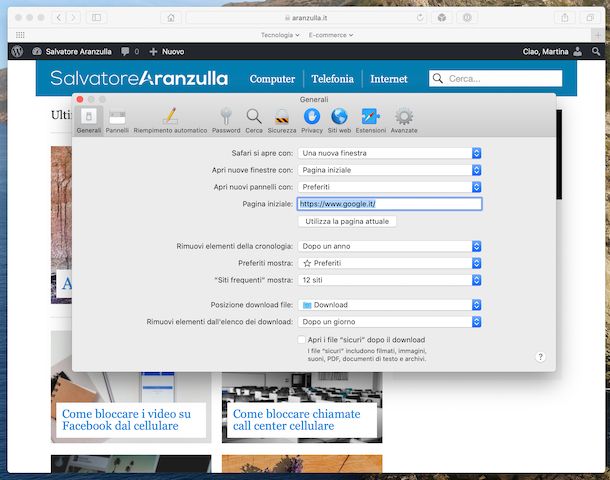This screenshot has width=610, height=480.
Task: Go back in Safari toolbar
Action: 59,18
